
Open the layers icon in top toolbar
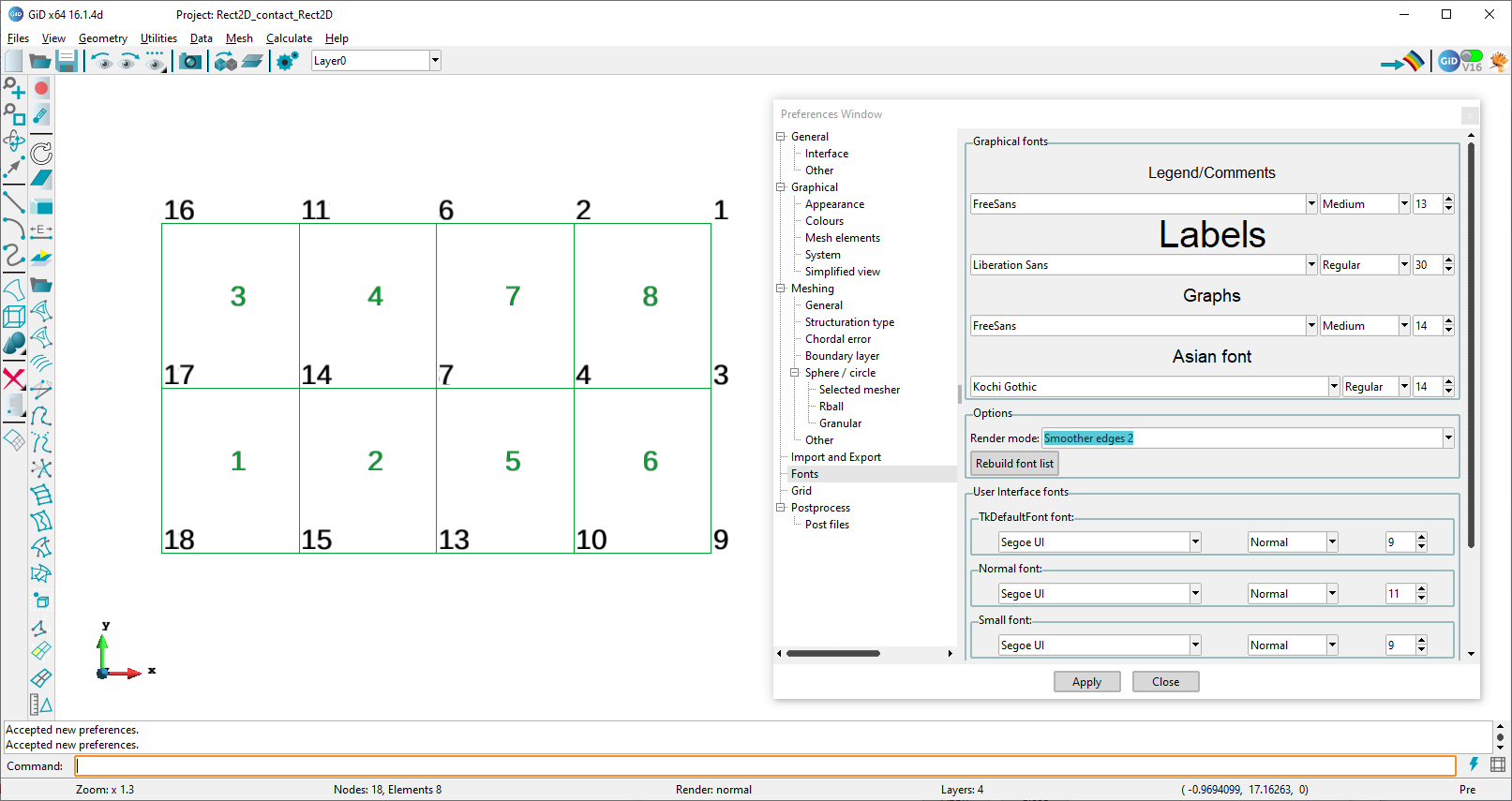[x=252, y=61]
